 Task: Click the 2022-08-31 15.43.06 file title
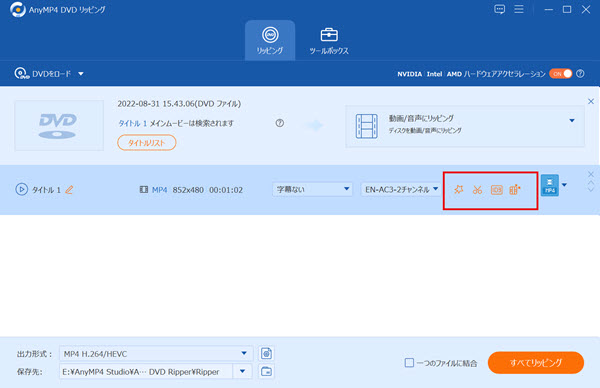click(x=179, y=104)
